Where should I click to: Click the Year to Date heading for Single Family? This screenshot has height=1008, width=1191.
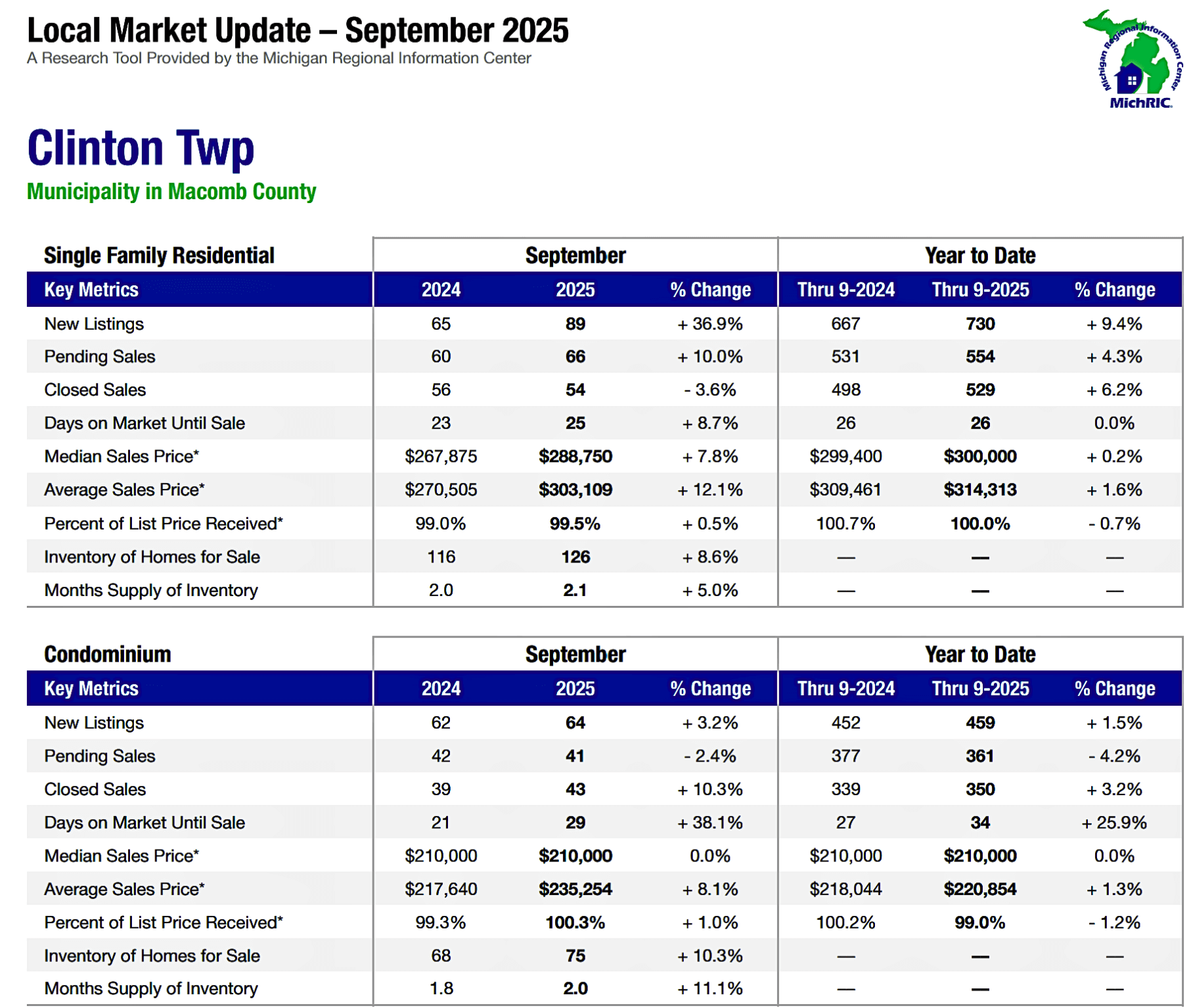pyautogui.click(x=979, y=256)
